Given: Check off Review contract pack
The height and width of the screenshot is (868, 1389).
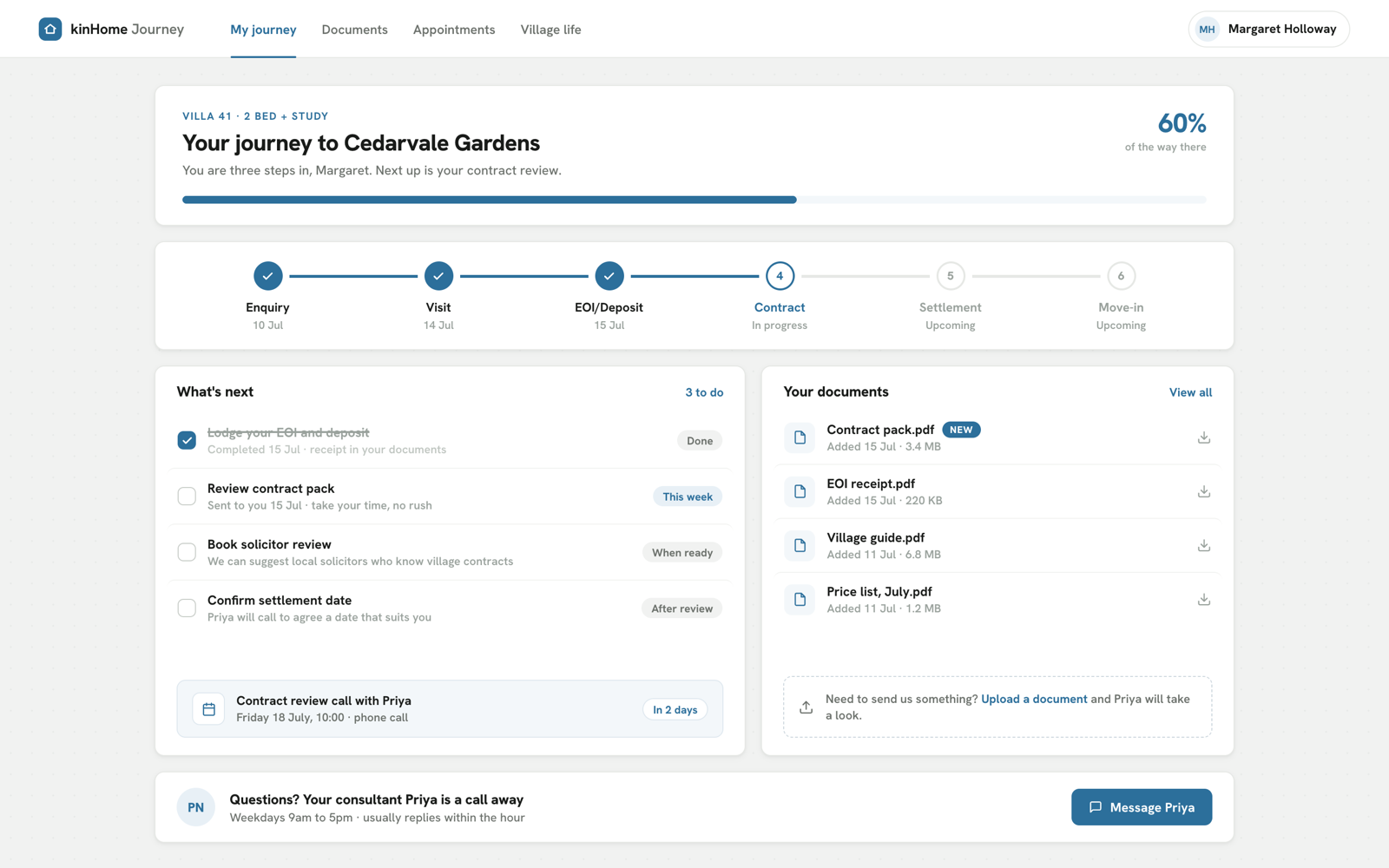Looking at the screenshot, I should pyautogui.click(x=187, y=496).
